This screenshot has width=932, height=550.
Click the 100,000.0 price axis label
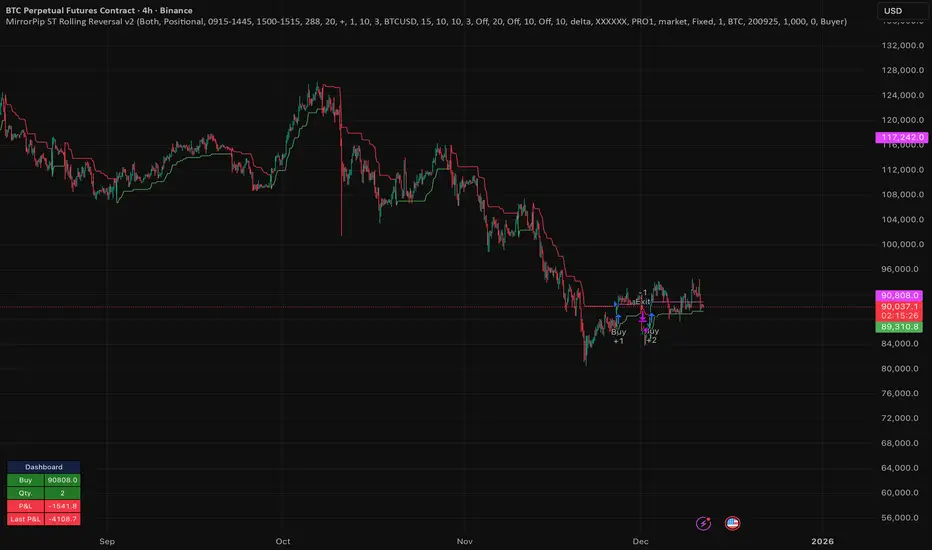(902, 244)
